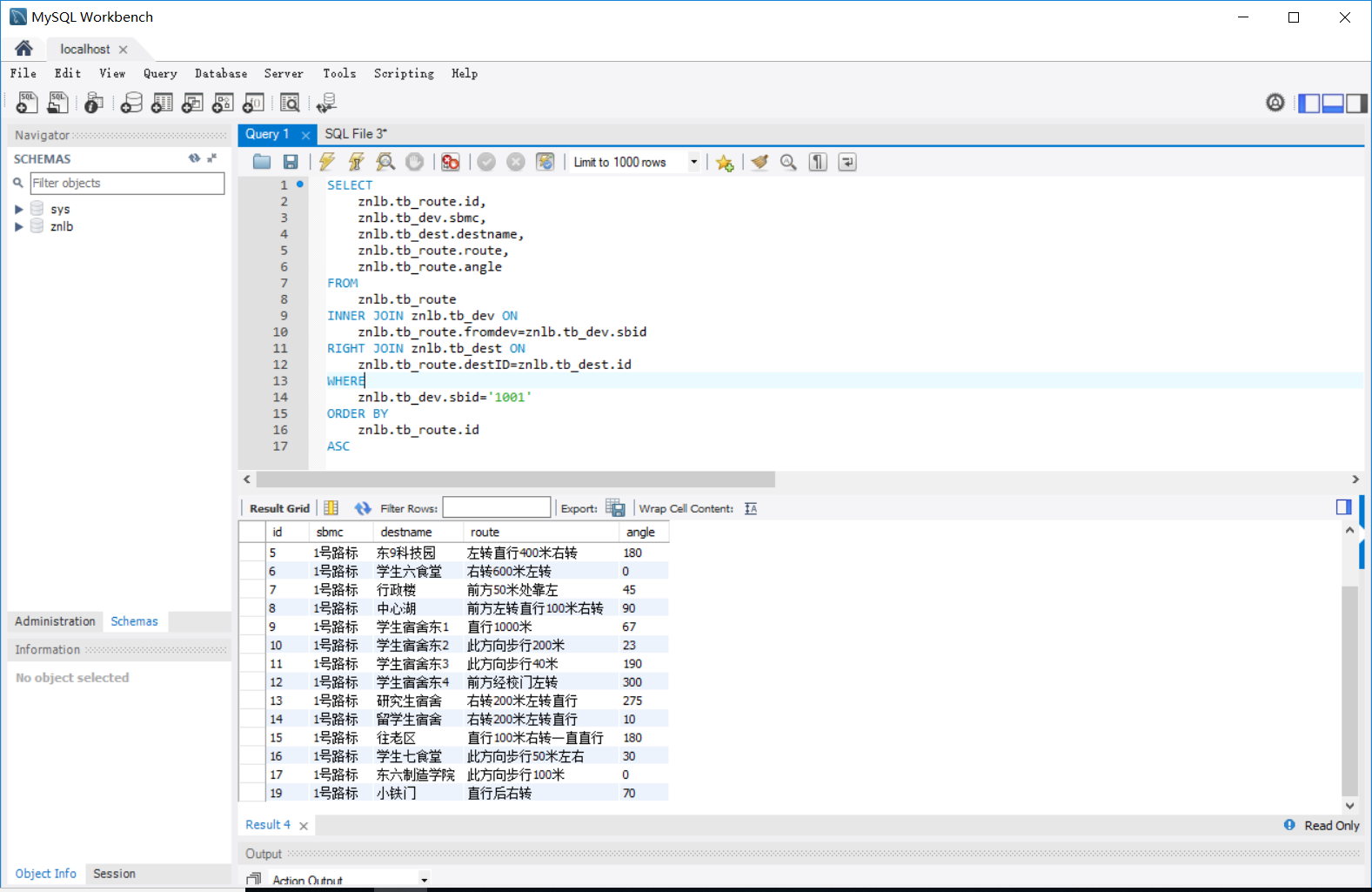Switch to the SQL File 3 tab
Image resolution: width=1372 pixels, height=892 pixels.
(356, 134)
